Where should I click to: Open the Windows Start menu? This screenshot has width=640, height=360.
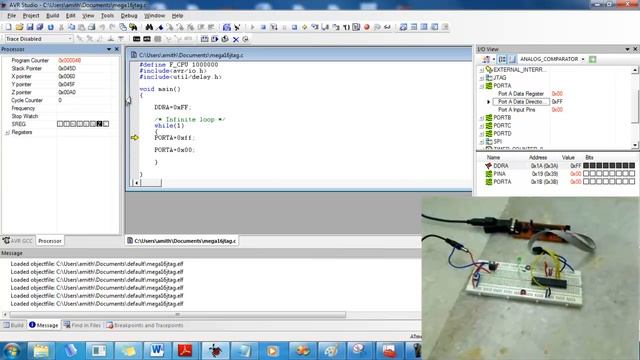coord(11,351)
